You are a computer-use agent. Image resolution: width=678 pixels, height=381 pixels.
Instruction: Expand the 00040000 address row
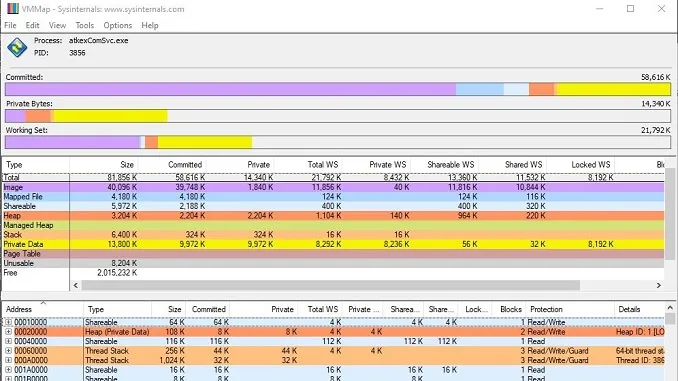(x=8, y=341)
